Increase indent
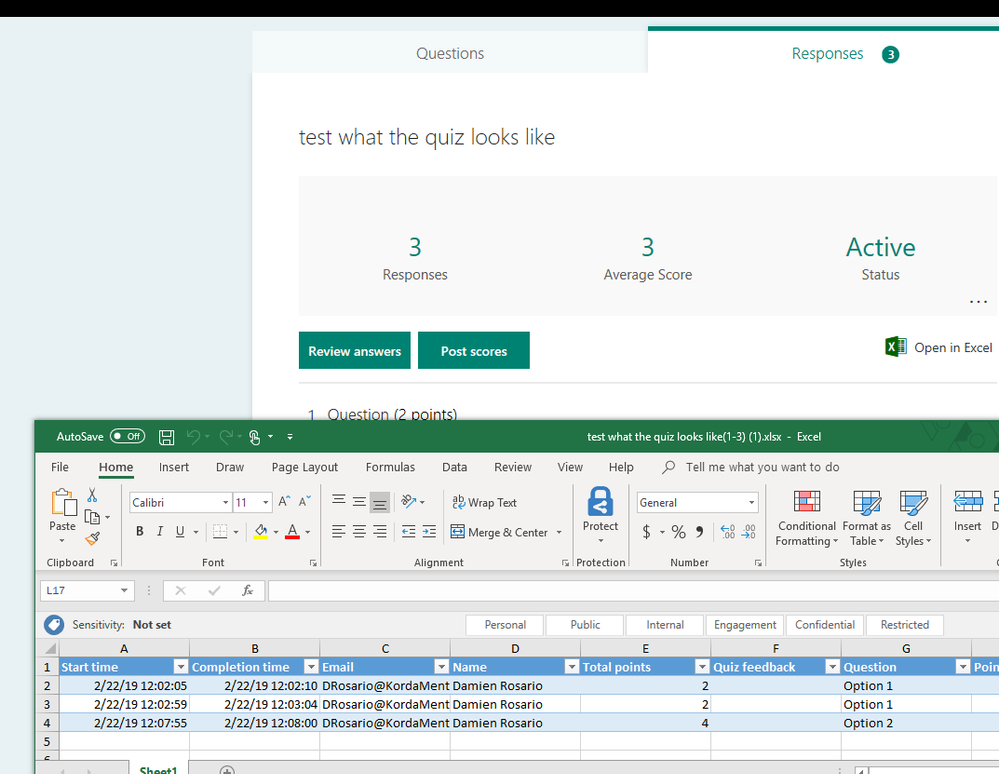The height and width of the screenshot is (774, 999). pyautogui.click(x=429, y=532)
